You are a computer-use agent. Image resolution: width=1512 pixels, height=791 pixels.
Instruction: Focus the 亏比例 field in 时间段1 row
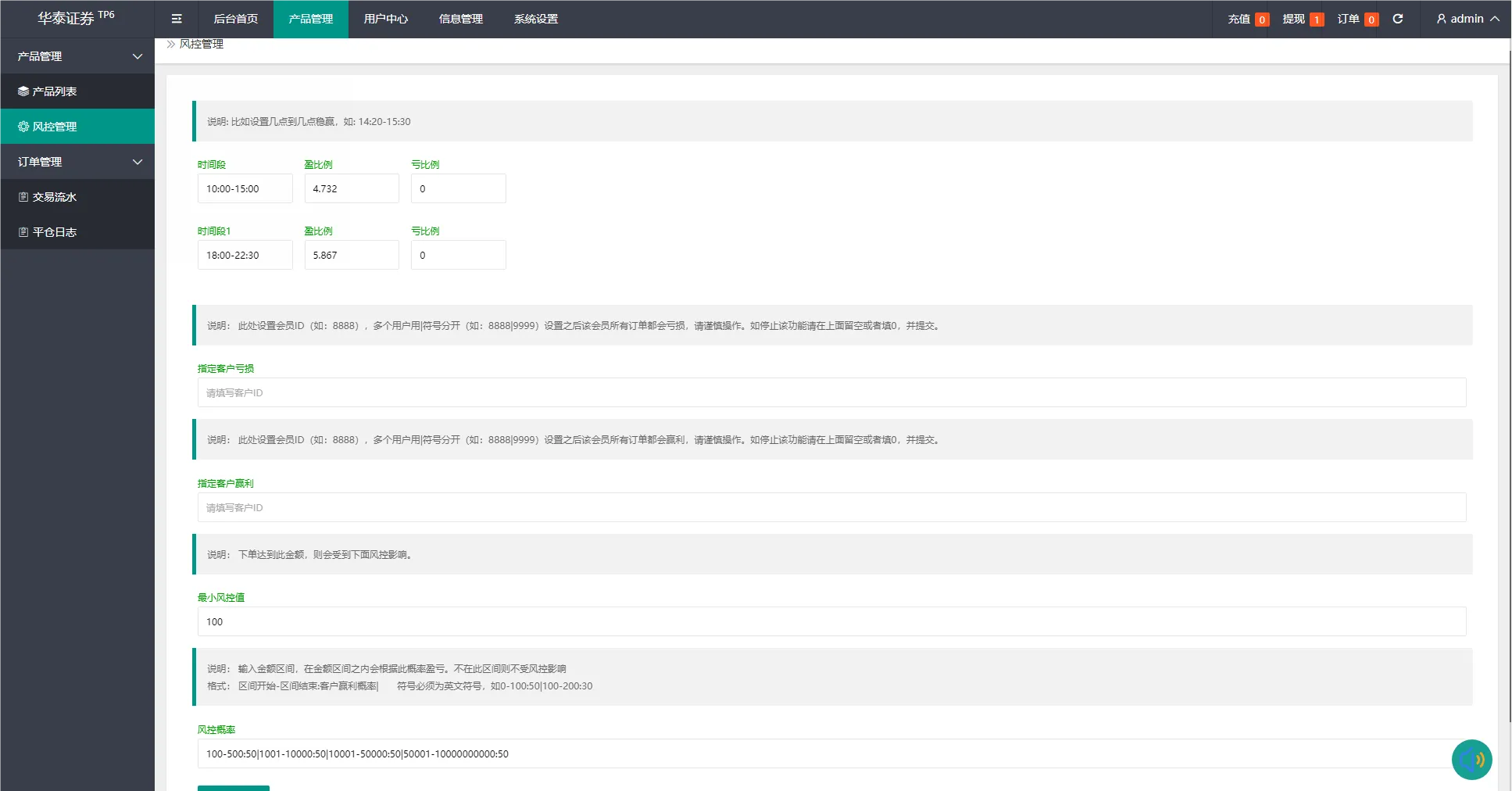(459, 255)
